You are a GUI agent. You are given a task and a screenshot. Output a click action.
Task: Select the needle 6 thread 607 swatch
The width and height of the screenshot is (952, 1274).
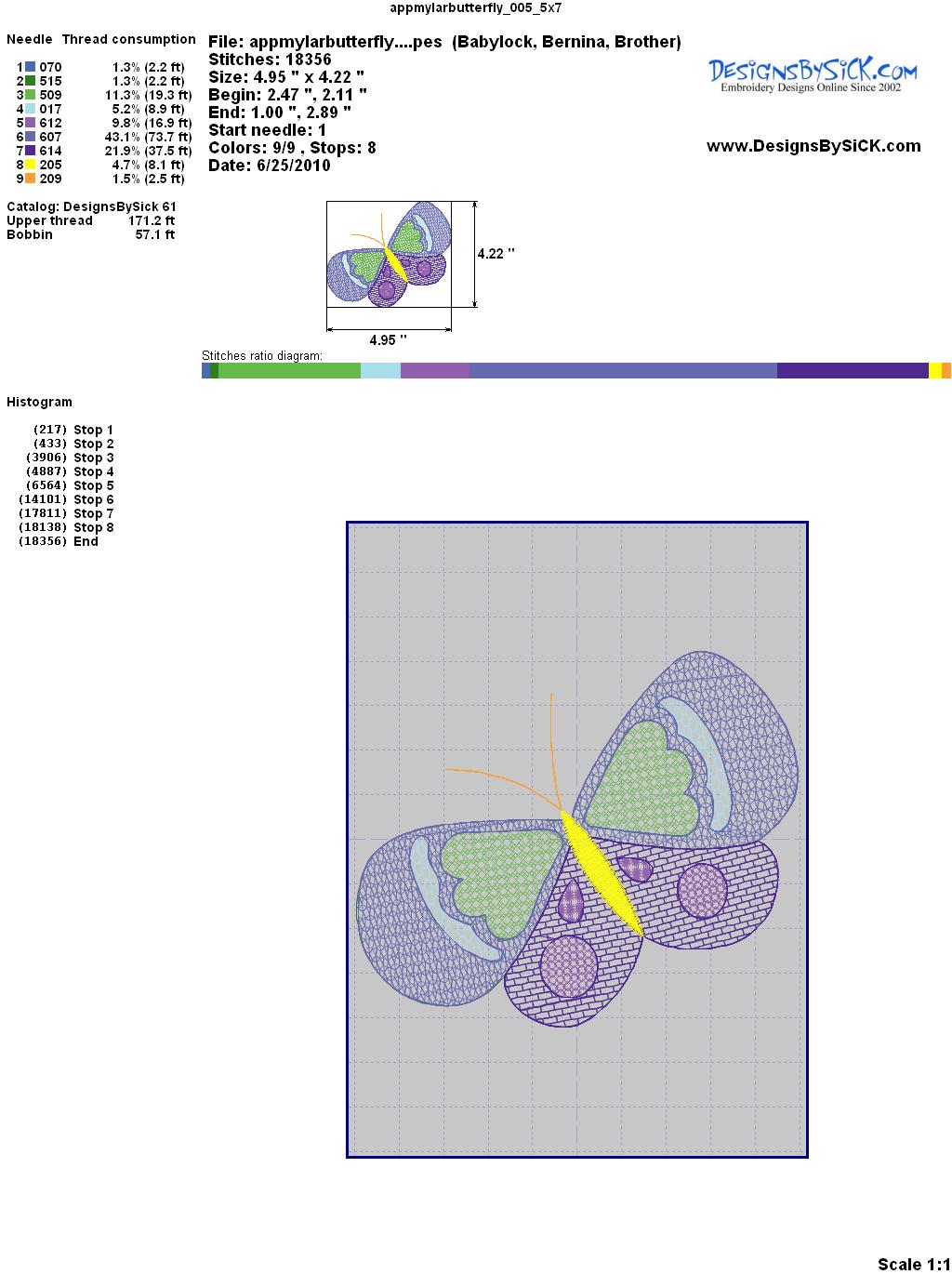[31, 137]
